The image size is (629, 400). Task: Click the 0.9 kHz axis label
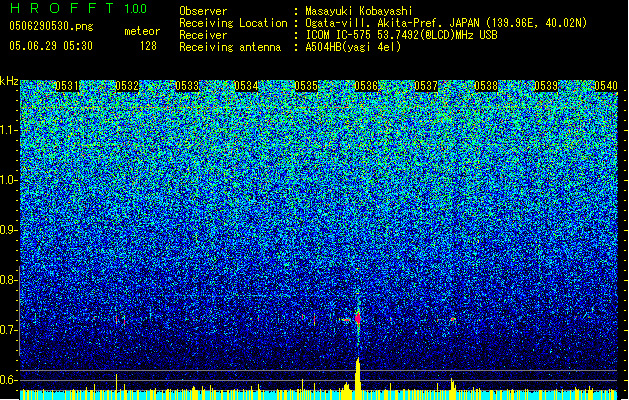pyautogui.click(x=8, y=230)
